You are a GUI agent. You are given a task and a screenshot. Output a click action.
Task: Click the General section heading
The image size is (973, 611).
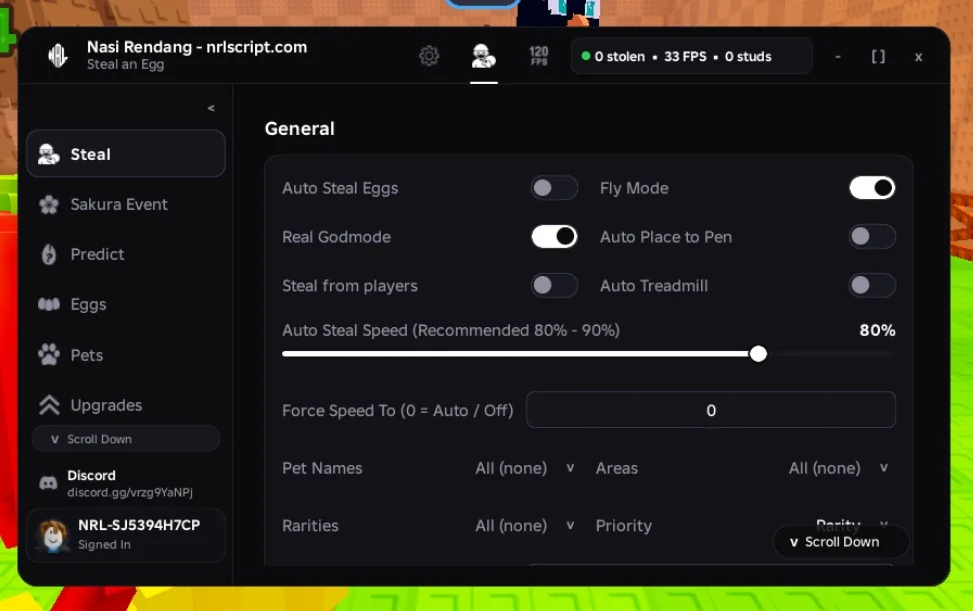(x=300, y=128)
